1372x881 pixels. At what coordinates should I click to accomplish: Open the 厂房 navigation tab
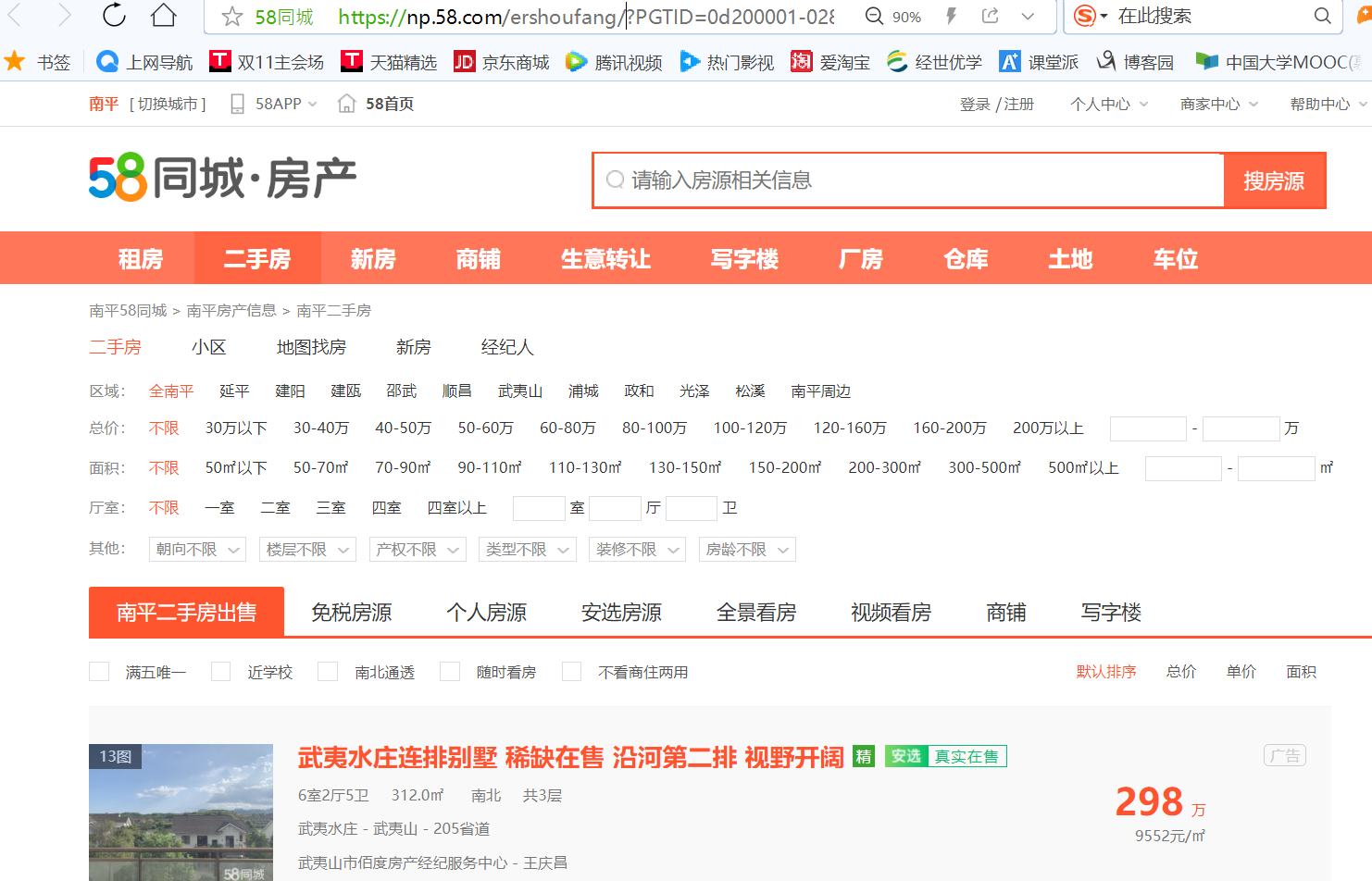coord(861,258)
